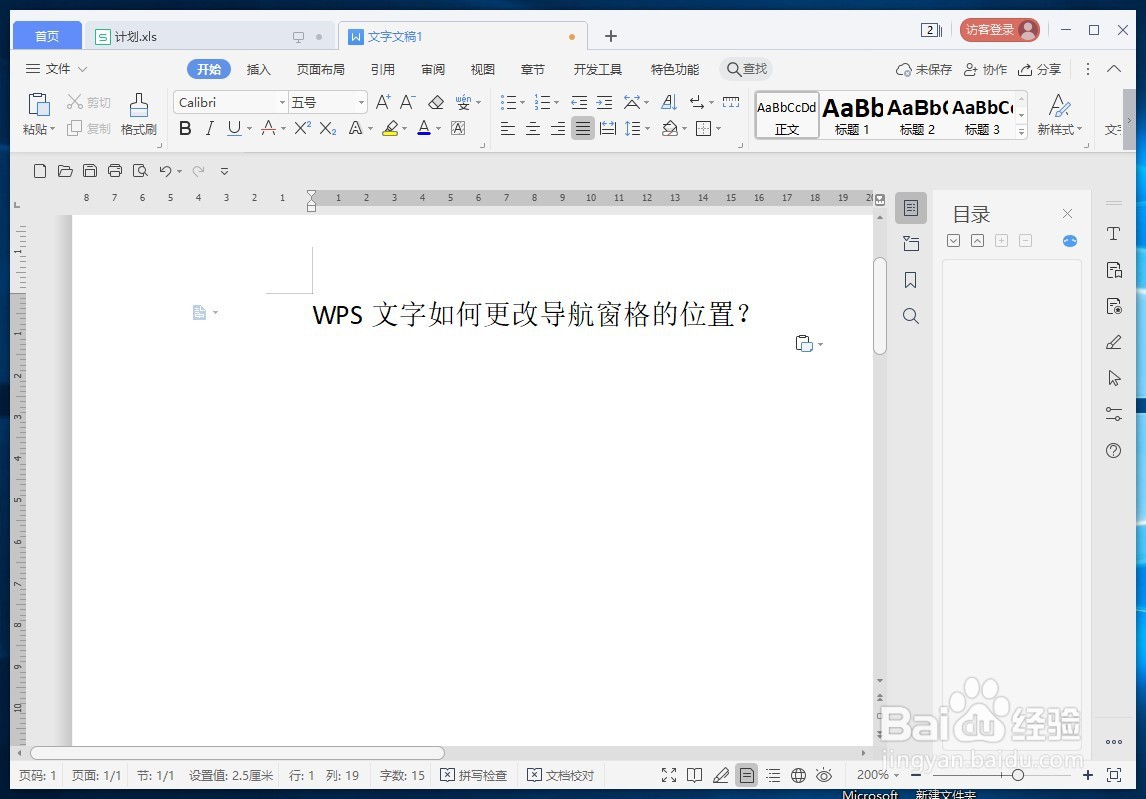1146x799 pixels.
Task: Toggle justified alignment
Action: [x=583, y=129]
